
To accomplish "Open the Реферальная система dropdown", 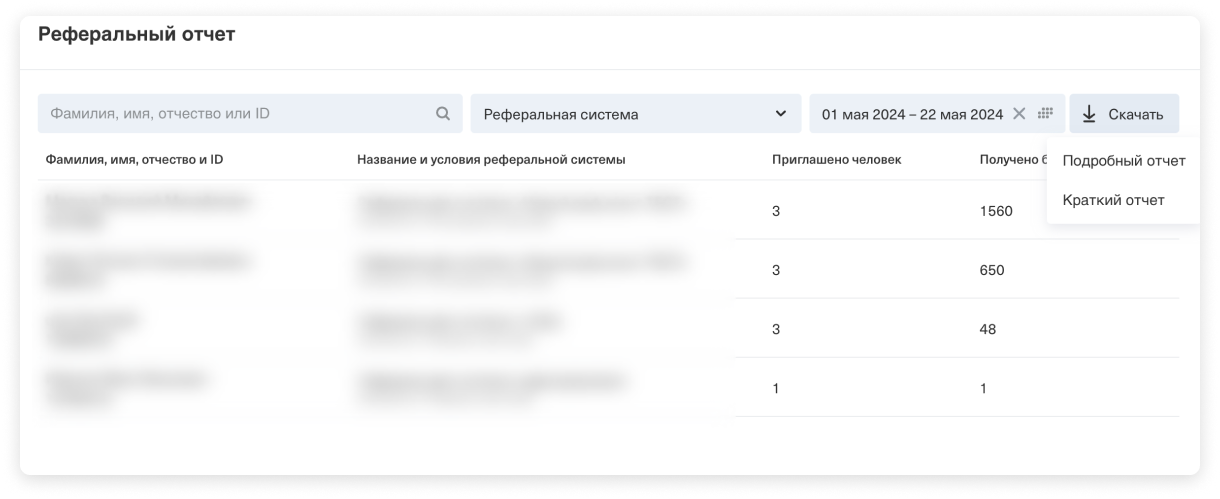I will (x=620, y=114).
